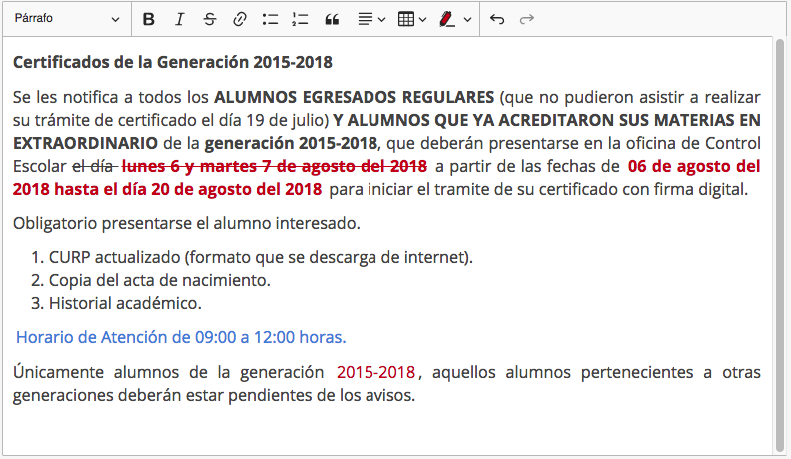Click the insert link icon
Viewport: 791px width, 459px height.
coord(239,19)
